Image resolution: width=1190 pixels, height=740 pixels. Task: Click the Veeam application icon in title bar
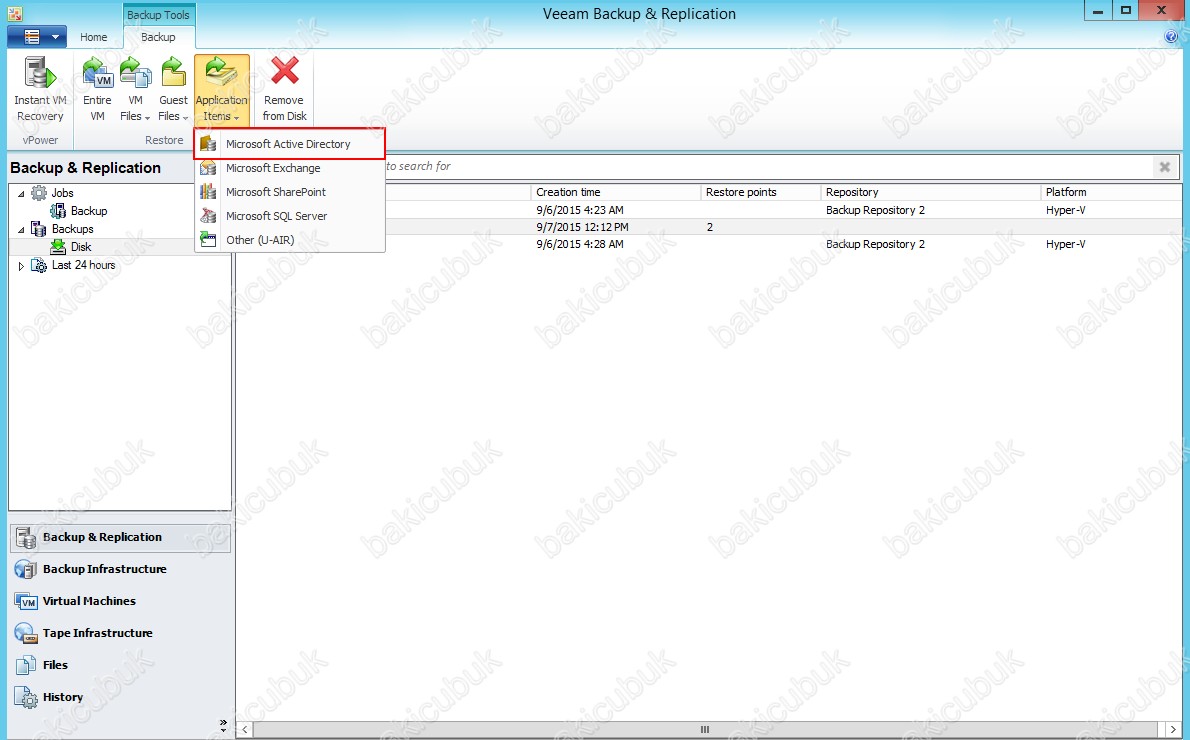point(14,13)
